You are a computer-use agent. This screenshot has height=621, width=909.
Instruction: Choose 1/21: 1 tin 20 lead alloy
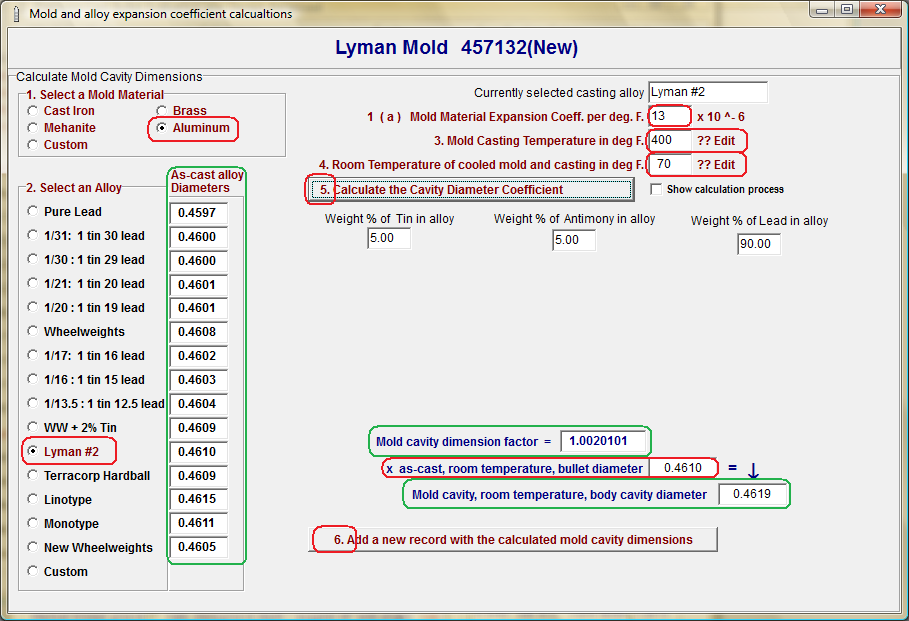(x=86, y=284)
